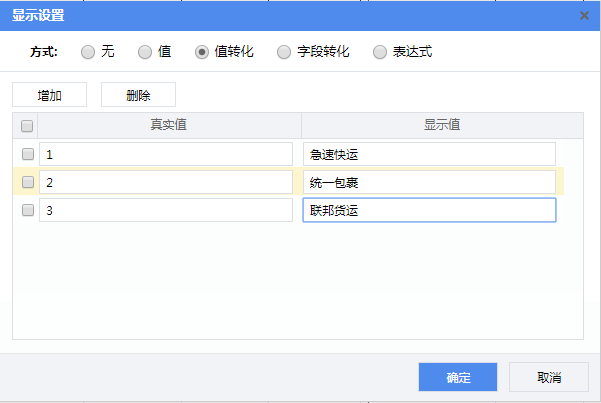Tick the checkbox for row 2
The width and height of the screenshot is (601, 403).
(x=27, y=182)
